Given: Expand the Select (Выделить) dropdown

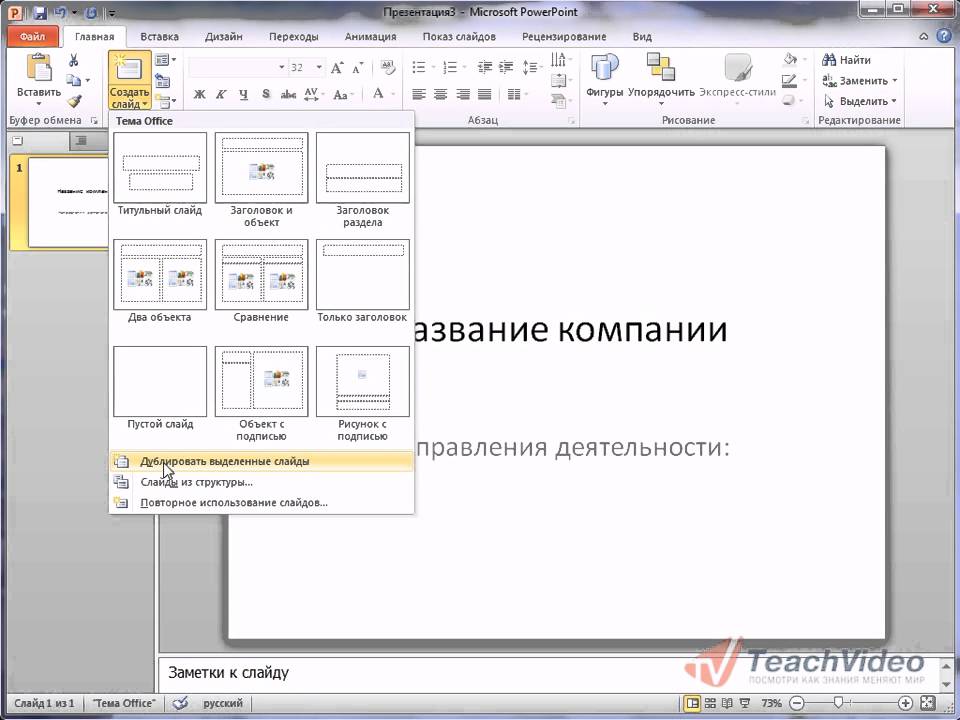Looking at the screenshot, I should coord(893,101).
